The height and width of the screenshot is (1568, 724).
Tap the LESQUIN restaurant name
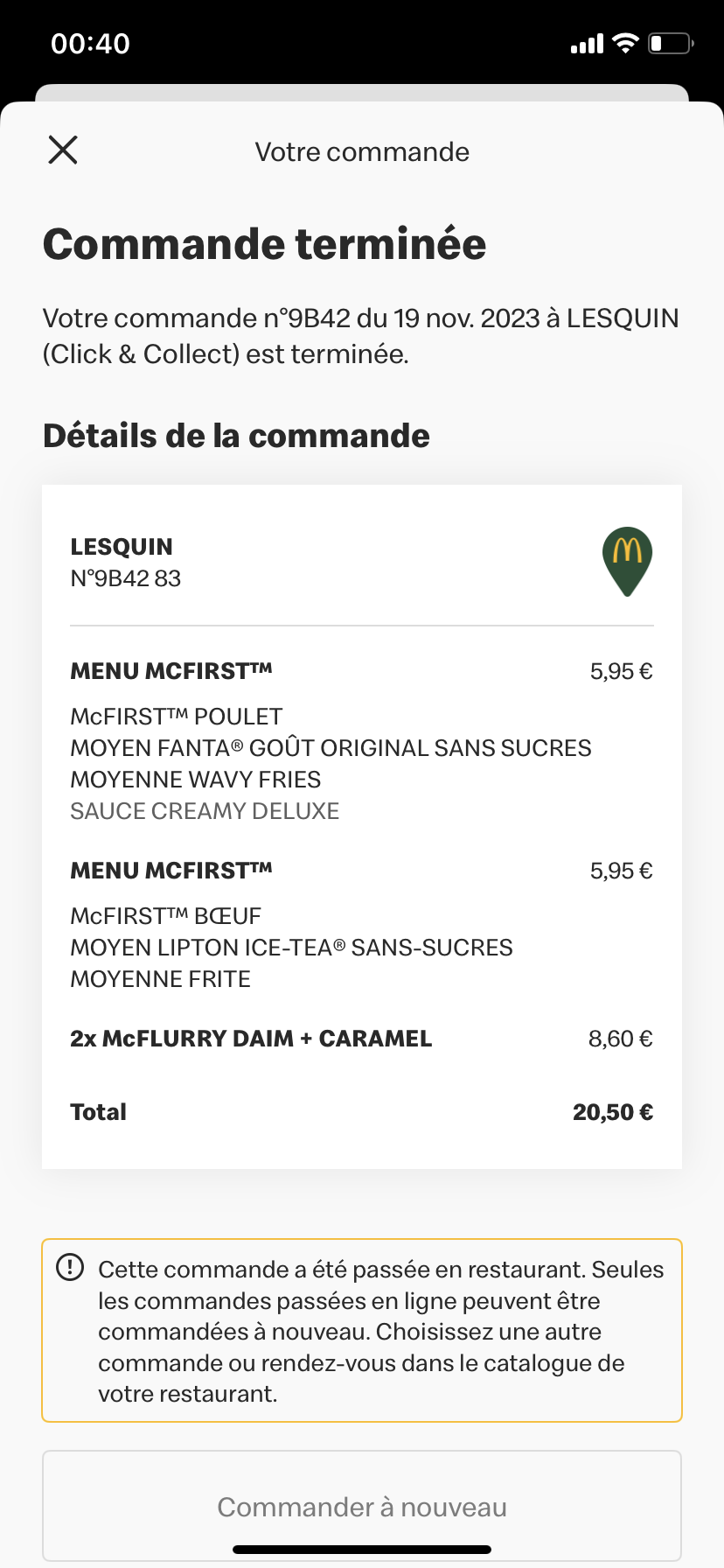[122, 547]
